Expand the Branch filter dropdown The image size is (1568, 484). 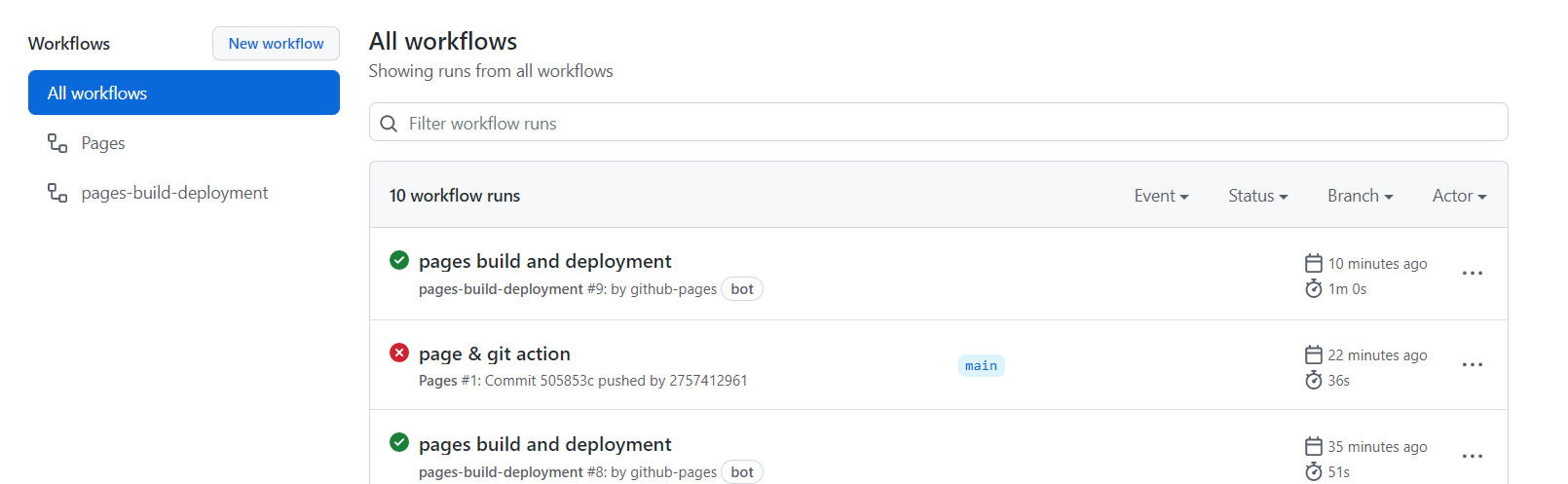(x=1360, y=196)
